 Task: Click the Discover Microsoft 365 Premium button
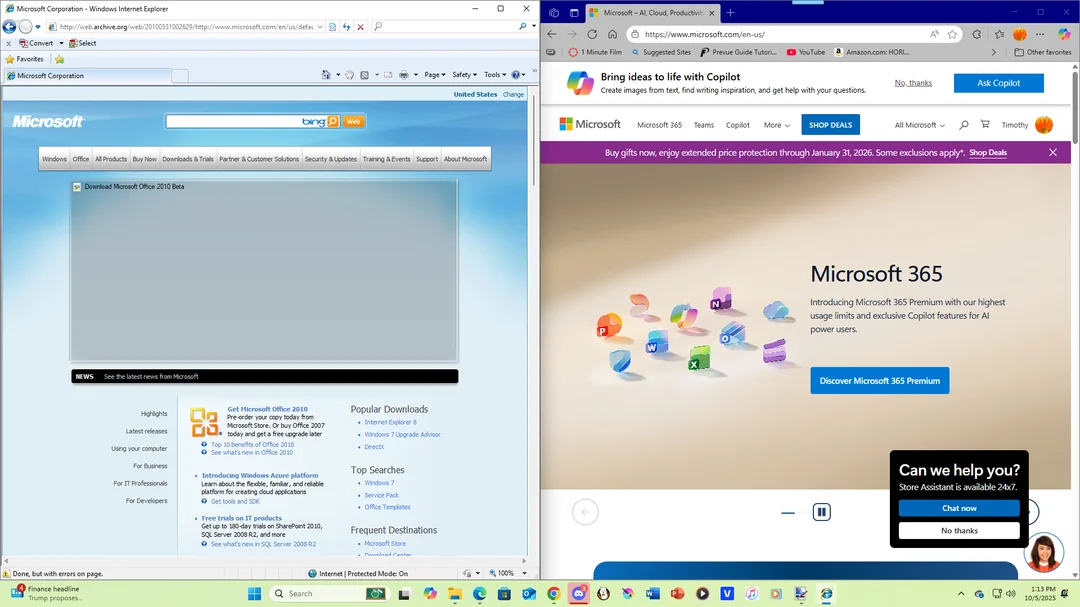point(879,381)
